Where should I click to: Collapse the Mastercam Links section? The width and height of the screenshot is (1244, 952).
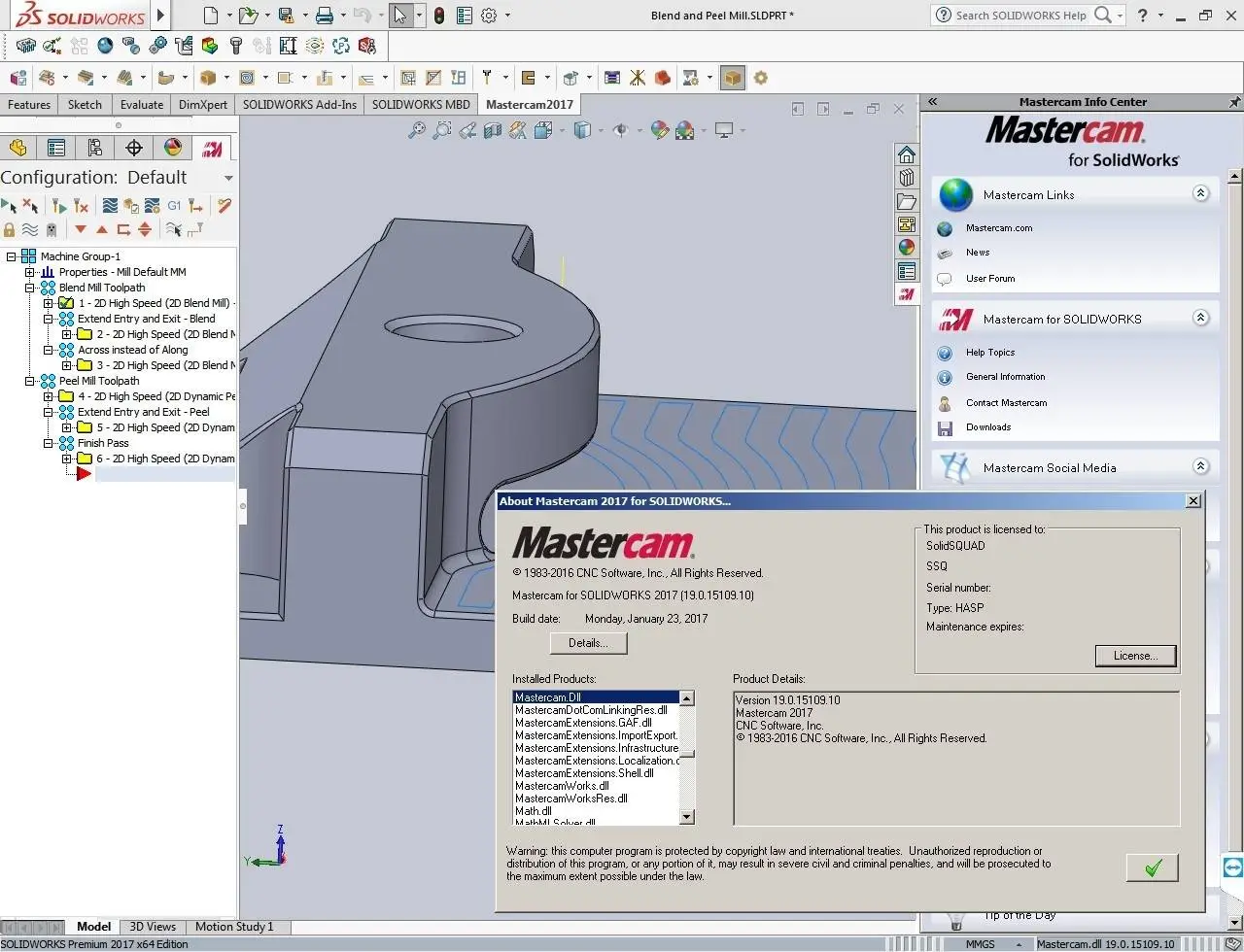tap(1201, 193)
